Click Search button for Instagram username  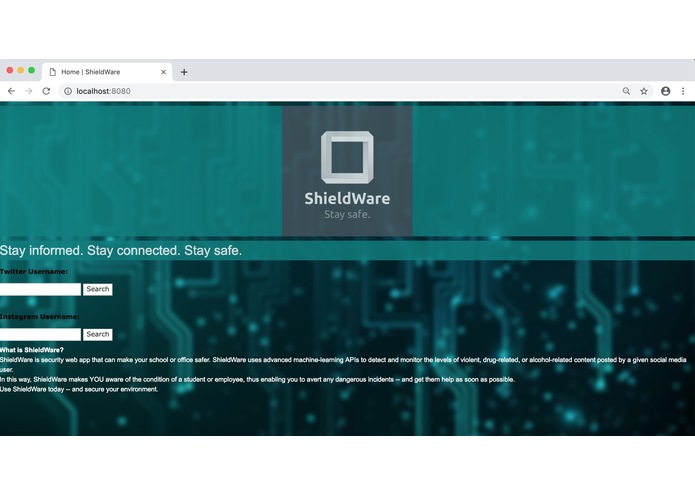click(x=98, y=335)
